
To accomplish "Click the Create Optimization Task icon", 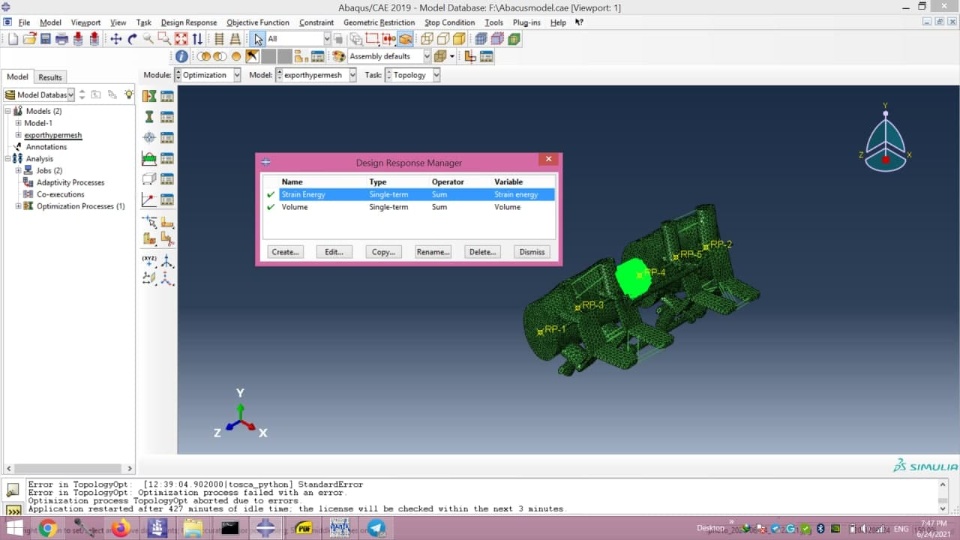I will tap(149, 96).
